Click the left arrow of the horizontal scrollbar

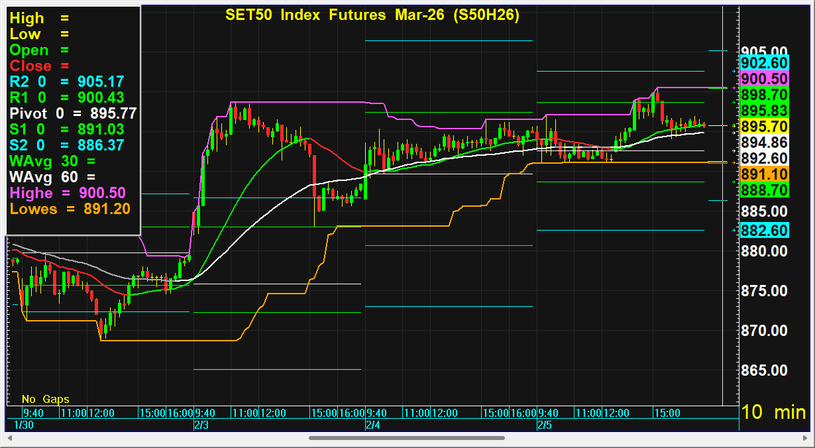pyautogui.click(x=9, y=437)
